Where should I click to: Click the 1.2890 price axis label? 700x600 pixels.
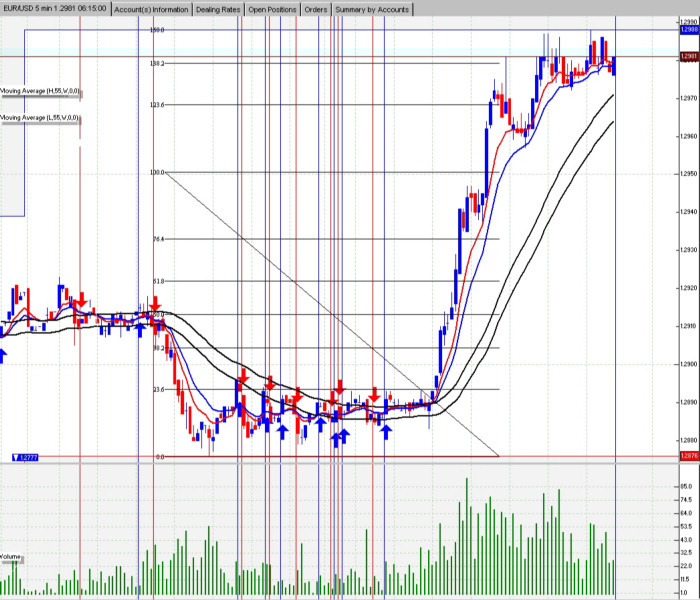pyautogui.click(x=689, y=402)
